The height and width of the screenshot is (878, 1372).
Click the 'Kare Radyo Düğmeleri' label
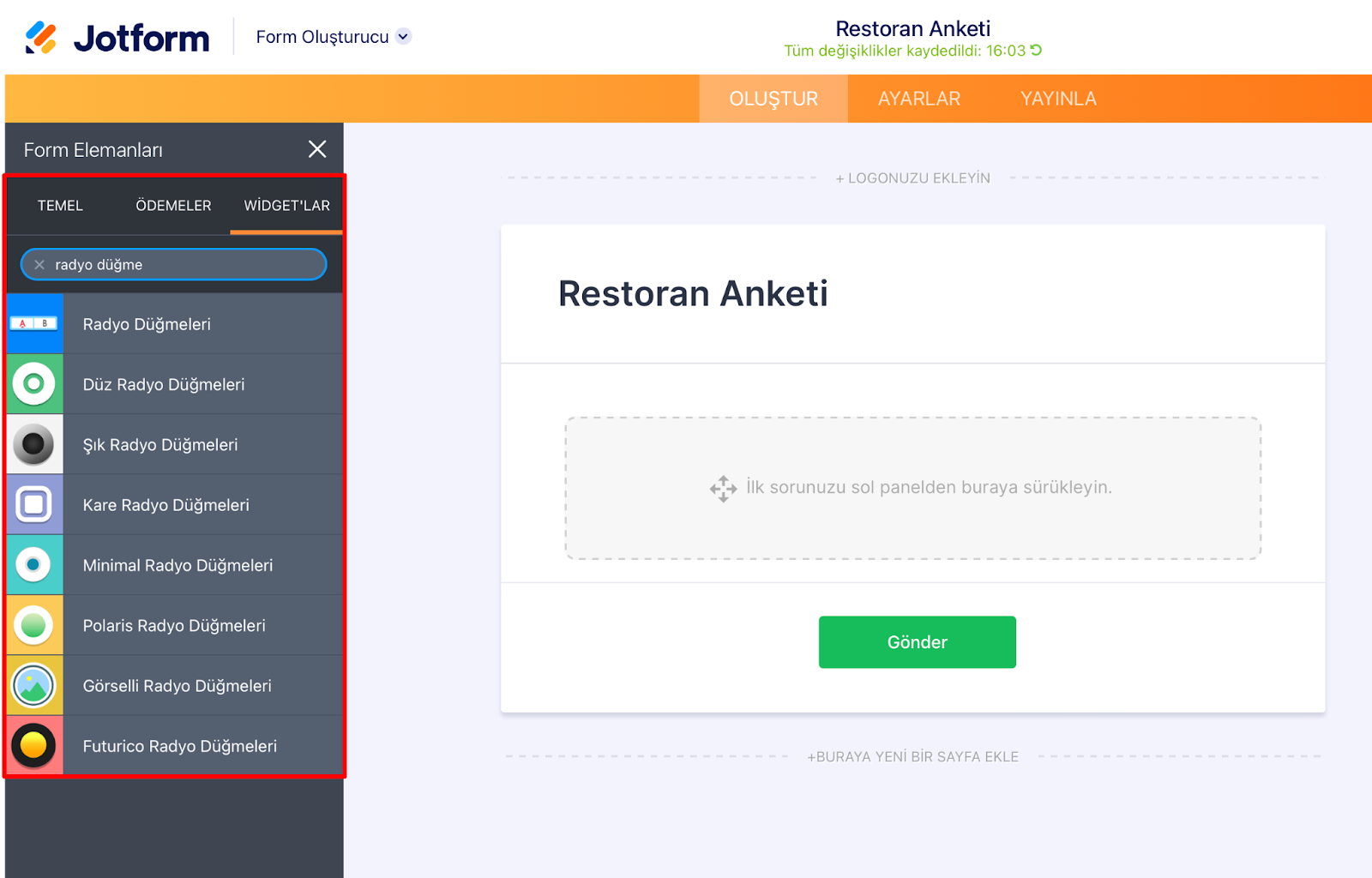click(x=166, y=505)
